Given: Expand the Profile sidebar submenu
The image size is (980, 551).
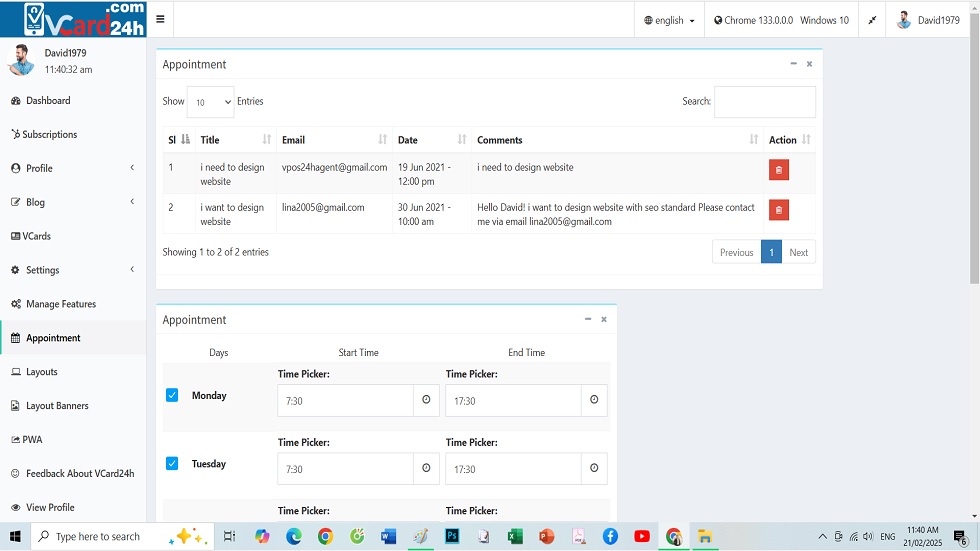Looking at the screenshot, I should pyautogui.click(x=72, y=168).
